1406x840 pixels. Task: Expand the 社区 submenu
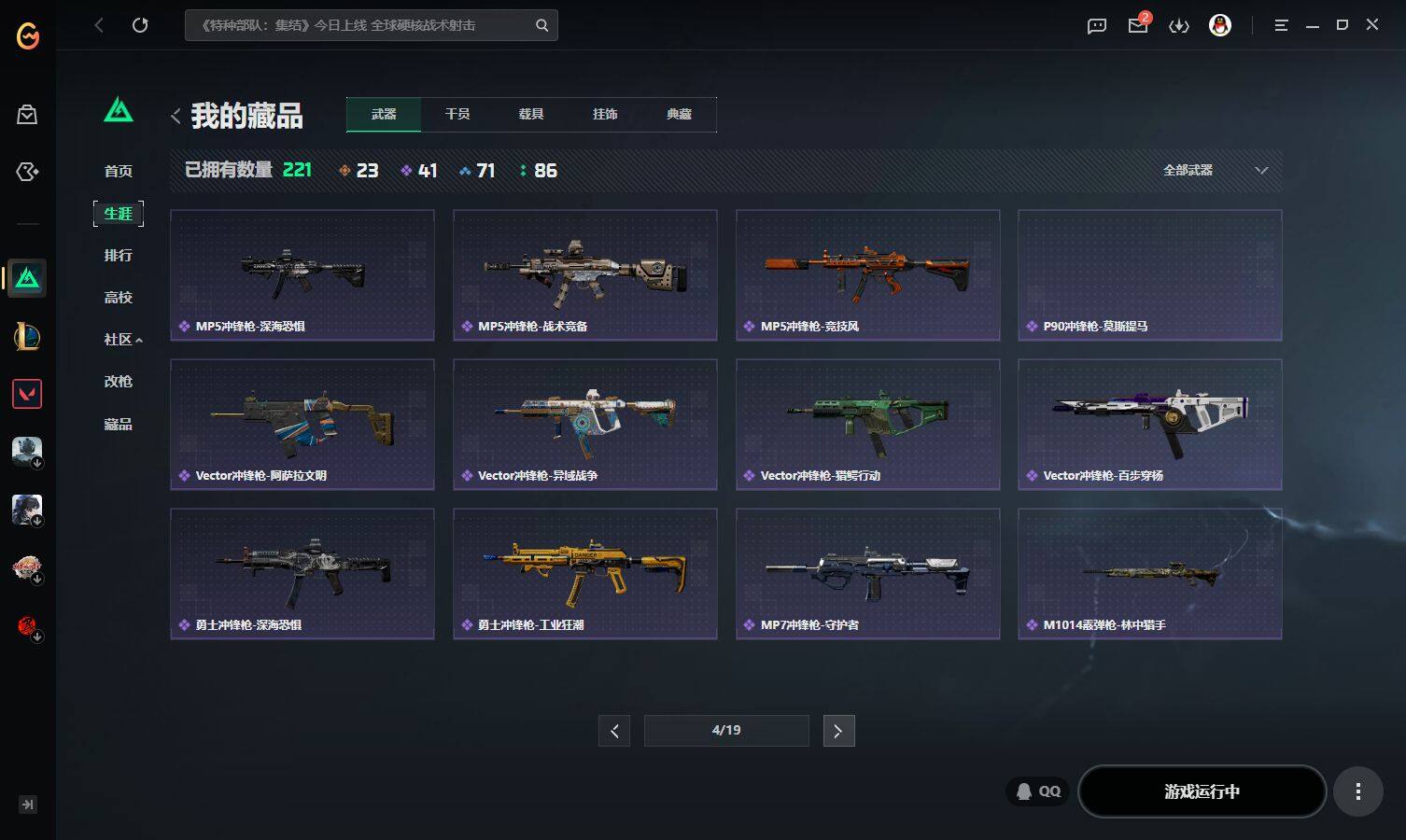click(x=123, y=340)
